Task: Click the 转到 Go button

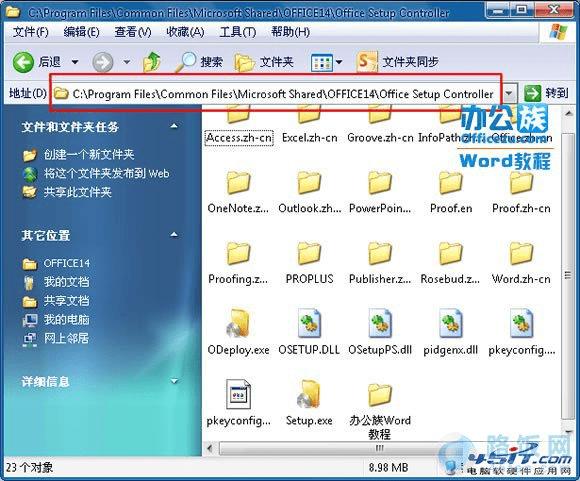Action: (x=546, y=93)
